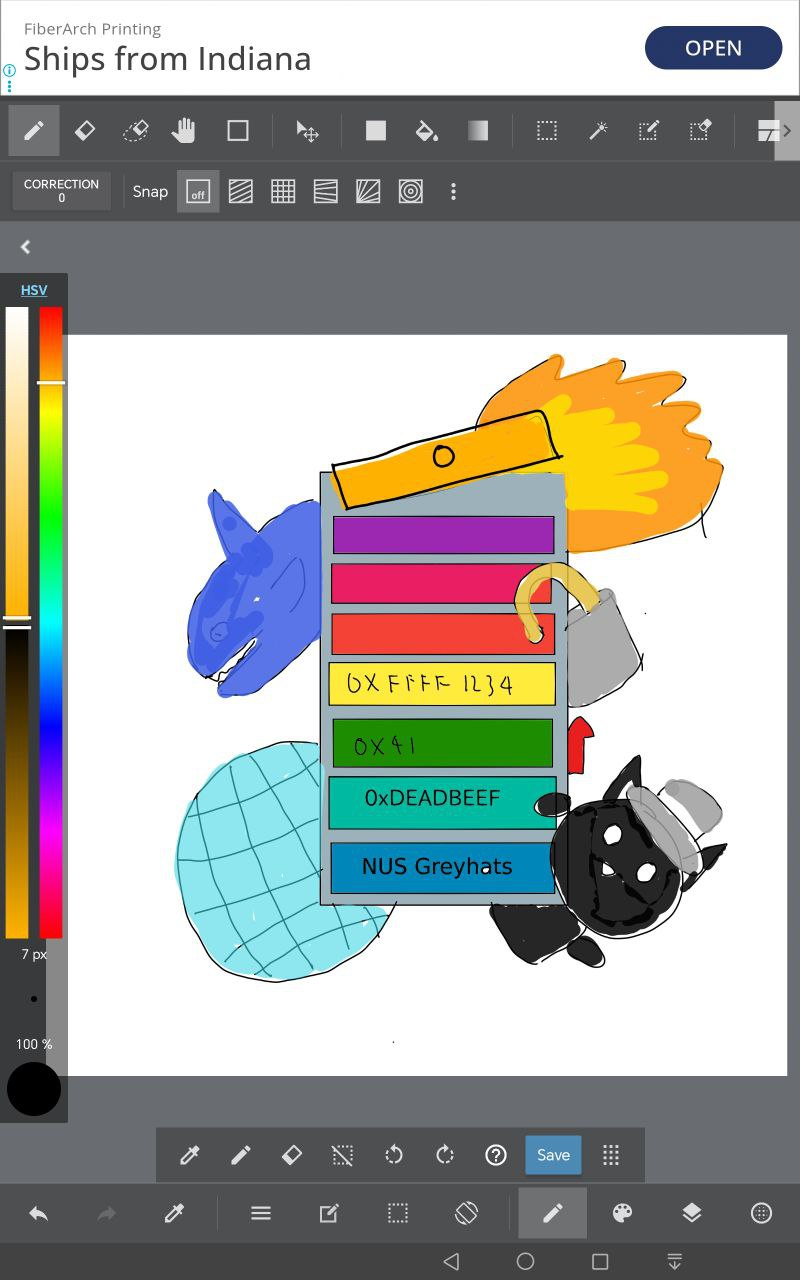Open the shortcut bar grid menu
This screenshot has height=1280, width=800.
coord(611,1155)
